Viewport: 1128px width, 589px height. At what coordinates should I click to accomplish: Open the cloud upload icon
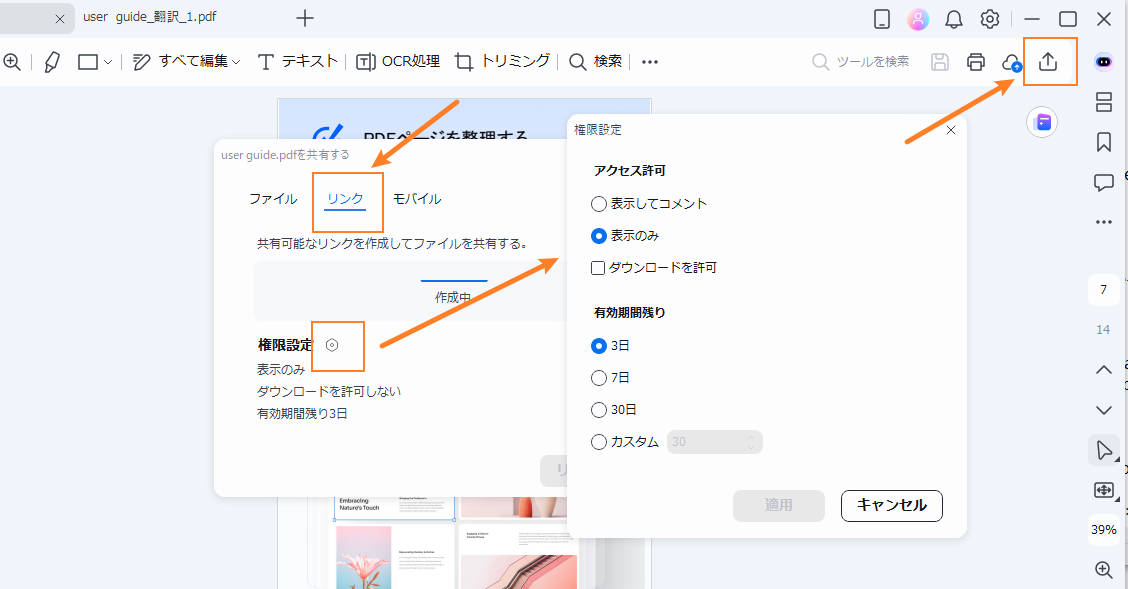[1010, 61]
